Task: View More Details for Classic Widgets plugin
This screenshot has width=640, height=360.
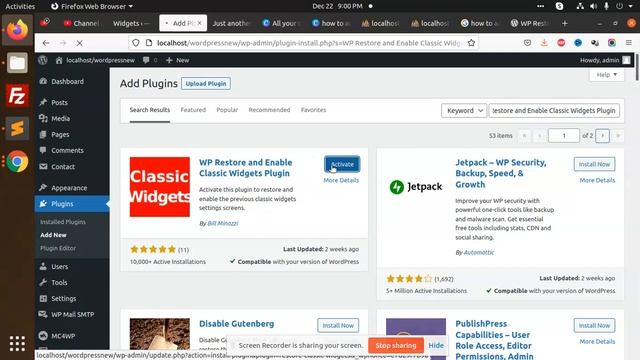Action: pyautogui.click(x=341, y=180)
